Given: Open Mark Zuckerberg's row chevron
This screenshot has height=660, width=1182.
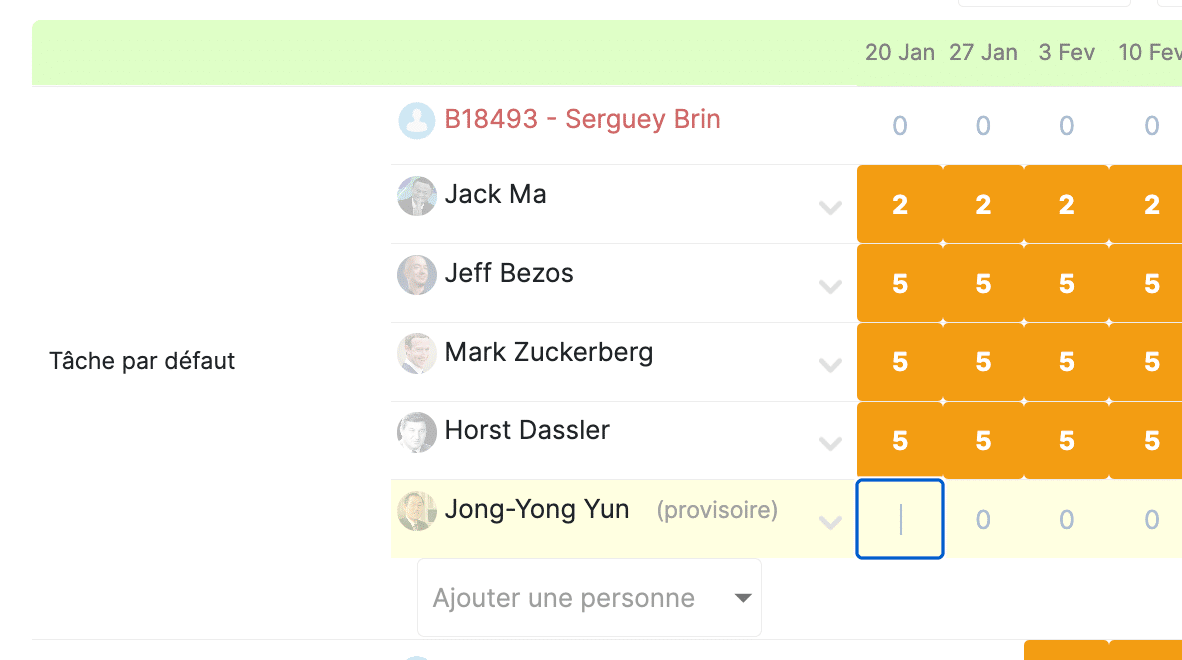Looking at the screenshot, I should pos(830,365).
